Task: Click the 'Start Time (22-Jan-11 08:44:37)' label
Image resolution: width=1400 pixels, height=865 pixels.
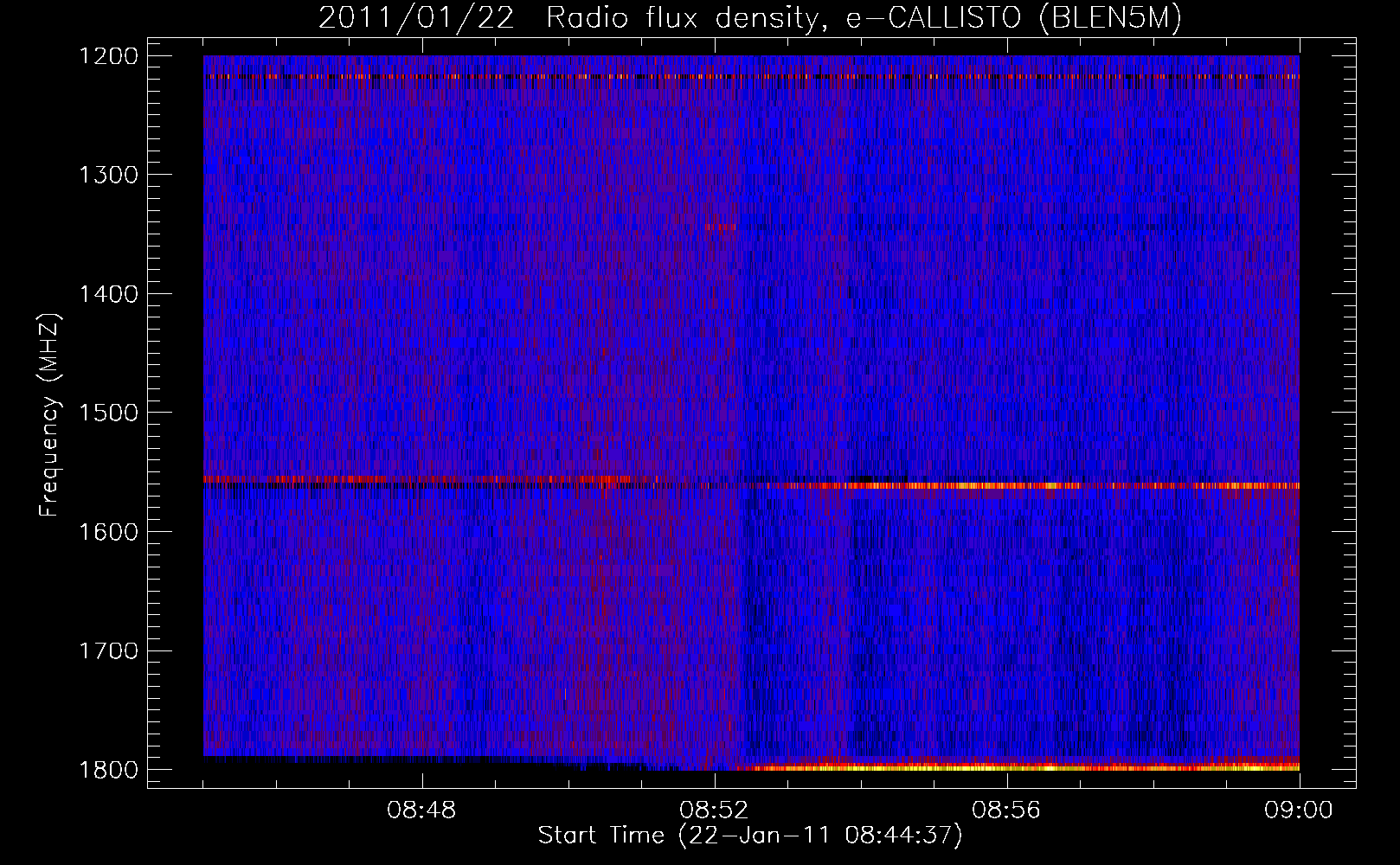Action: pos(750,836)
